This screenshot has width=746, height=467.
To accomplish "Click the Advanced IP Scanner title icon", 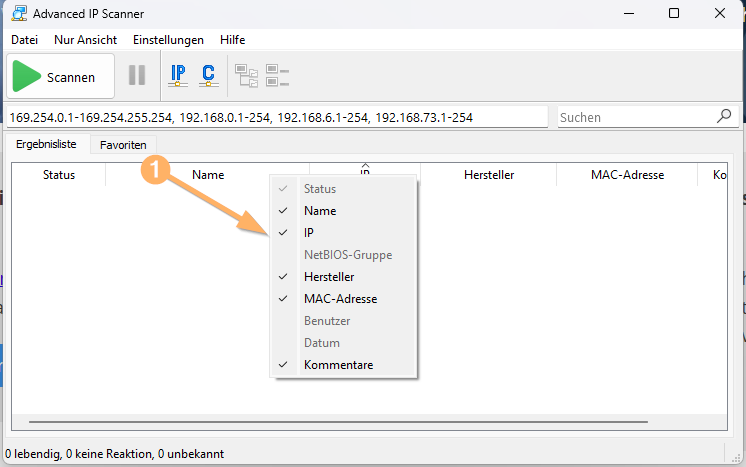I will point(19,13).
